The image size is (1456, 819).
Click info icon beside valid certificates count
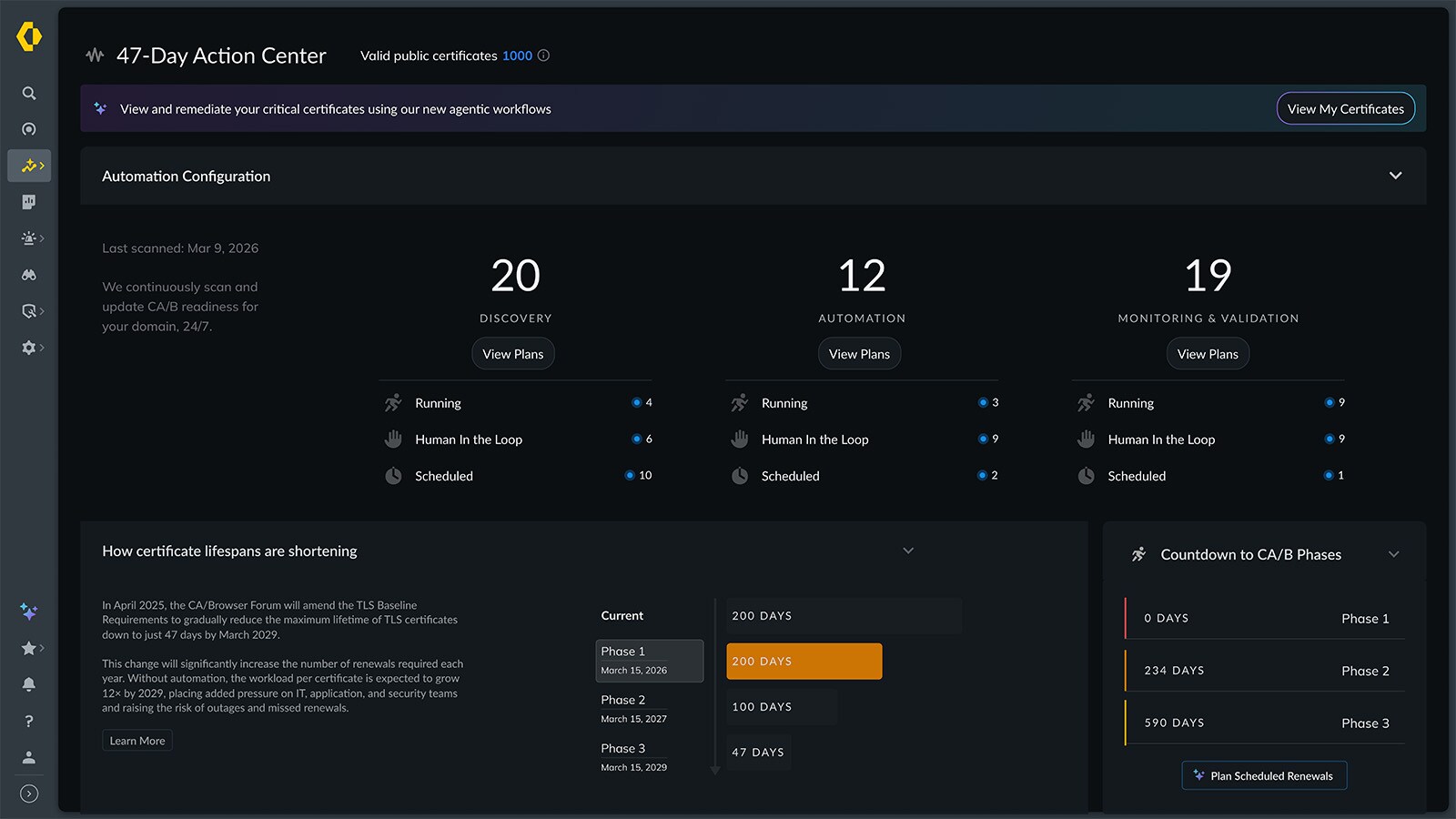coord(543,56)
